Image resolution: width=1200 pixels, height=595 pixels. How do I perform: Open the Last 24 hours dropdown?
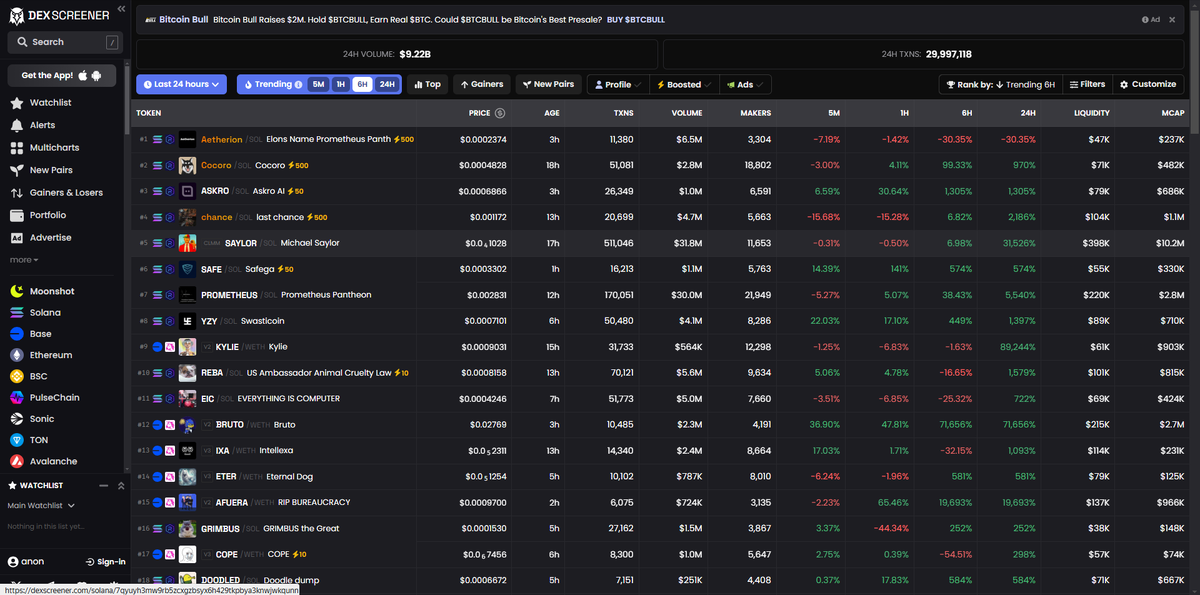pos(181,85)
